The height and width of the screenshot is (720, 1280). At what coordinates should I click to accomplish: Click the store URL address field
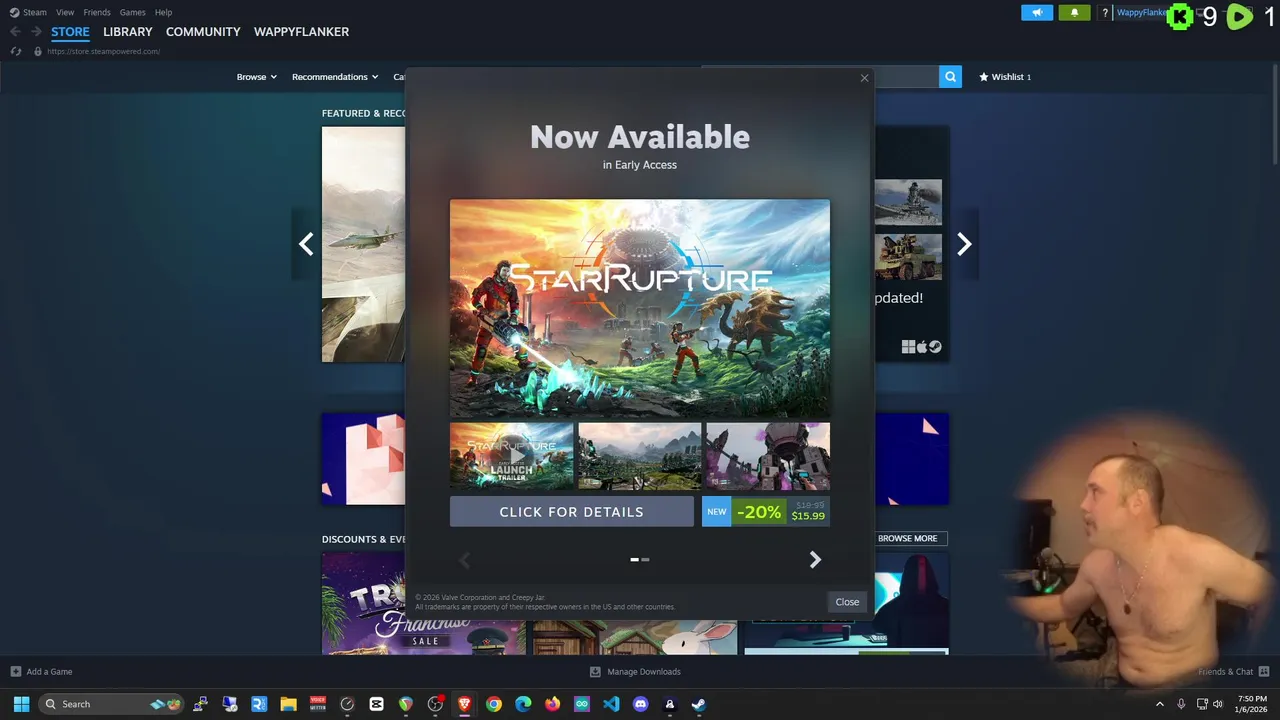[103, 51]
